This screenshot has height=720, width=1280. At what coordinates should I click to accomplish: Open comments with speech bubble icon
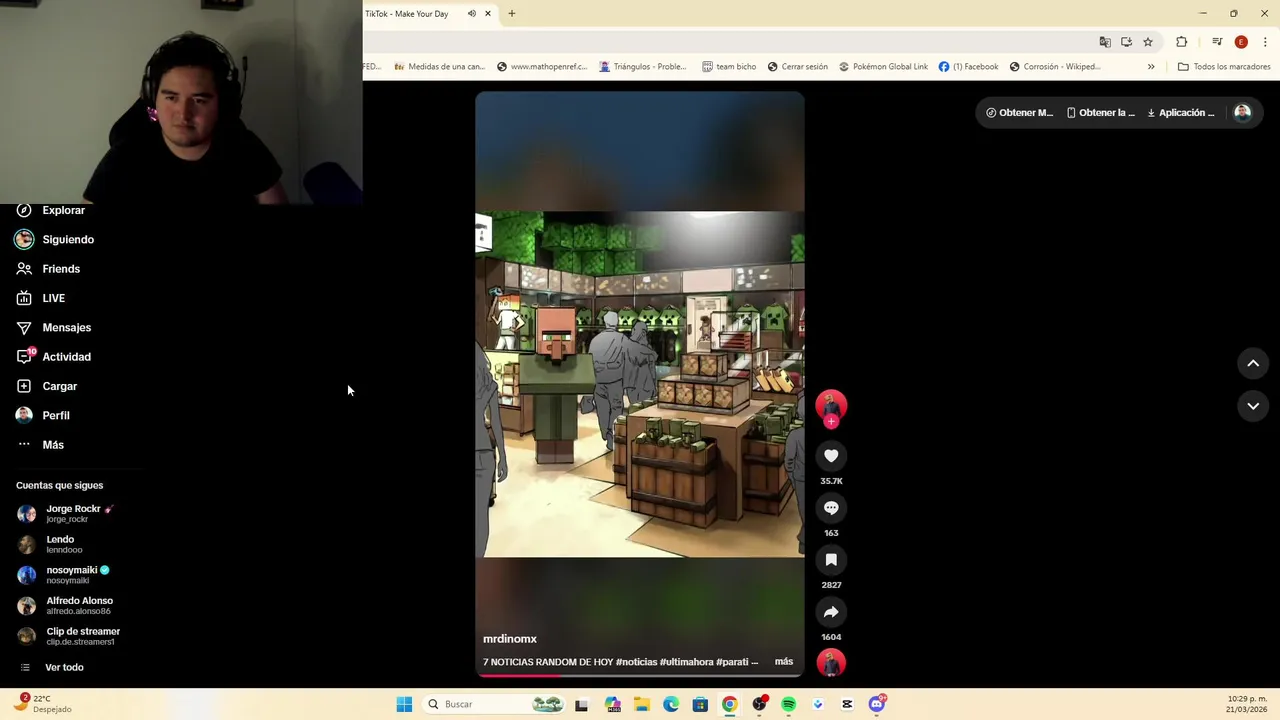tap(831, 508)
